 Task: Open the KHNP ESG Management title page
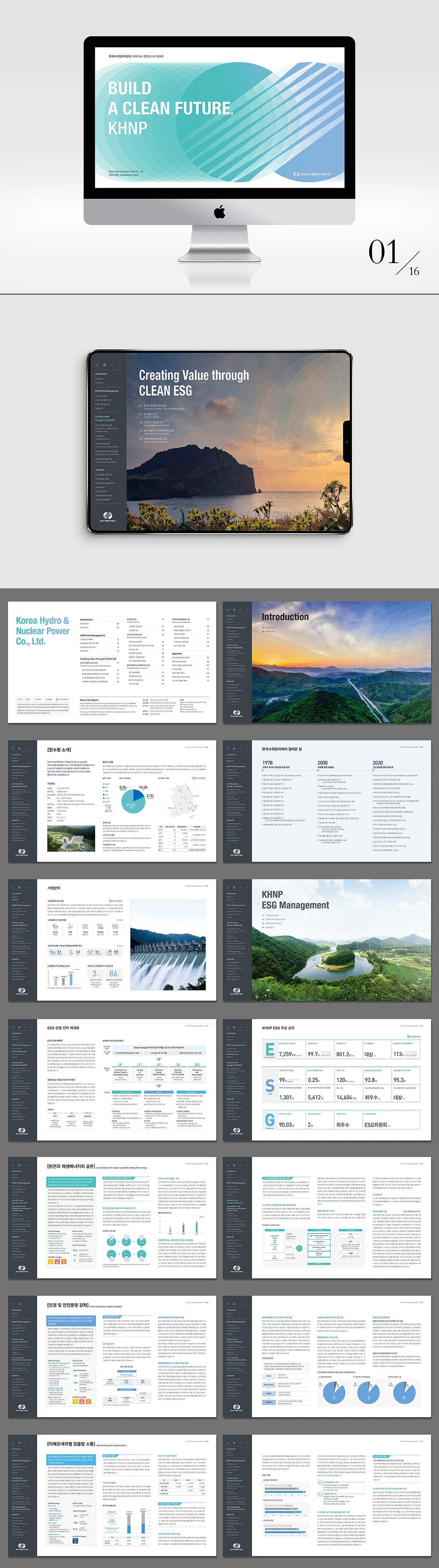327,940
